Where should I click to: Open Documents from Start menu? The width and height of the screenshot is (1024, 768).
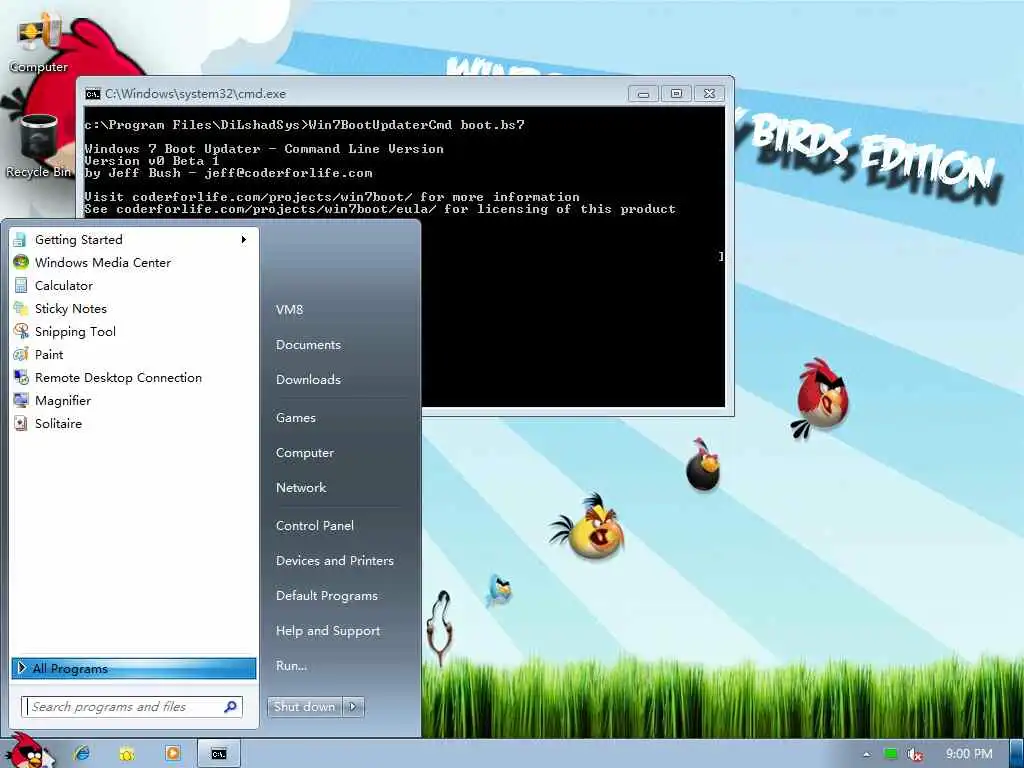tap(308, 345)
